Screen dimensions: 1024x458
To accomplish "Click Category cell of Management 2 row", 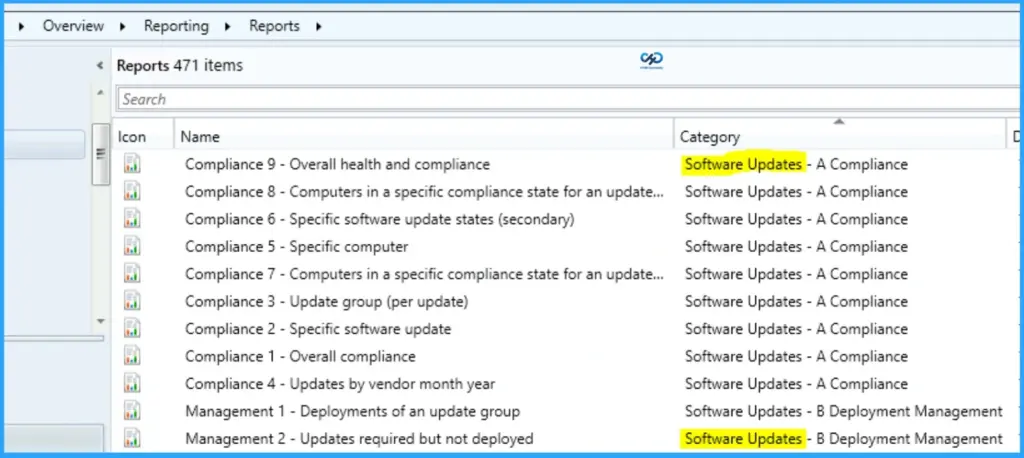I will click(x=843, y=439).
